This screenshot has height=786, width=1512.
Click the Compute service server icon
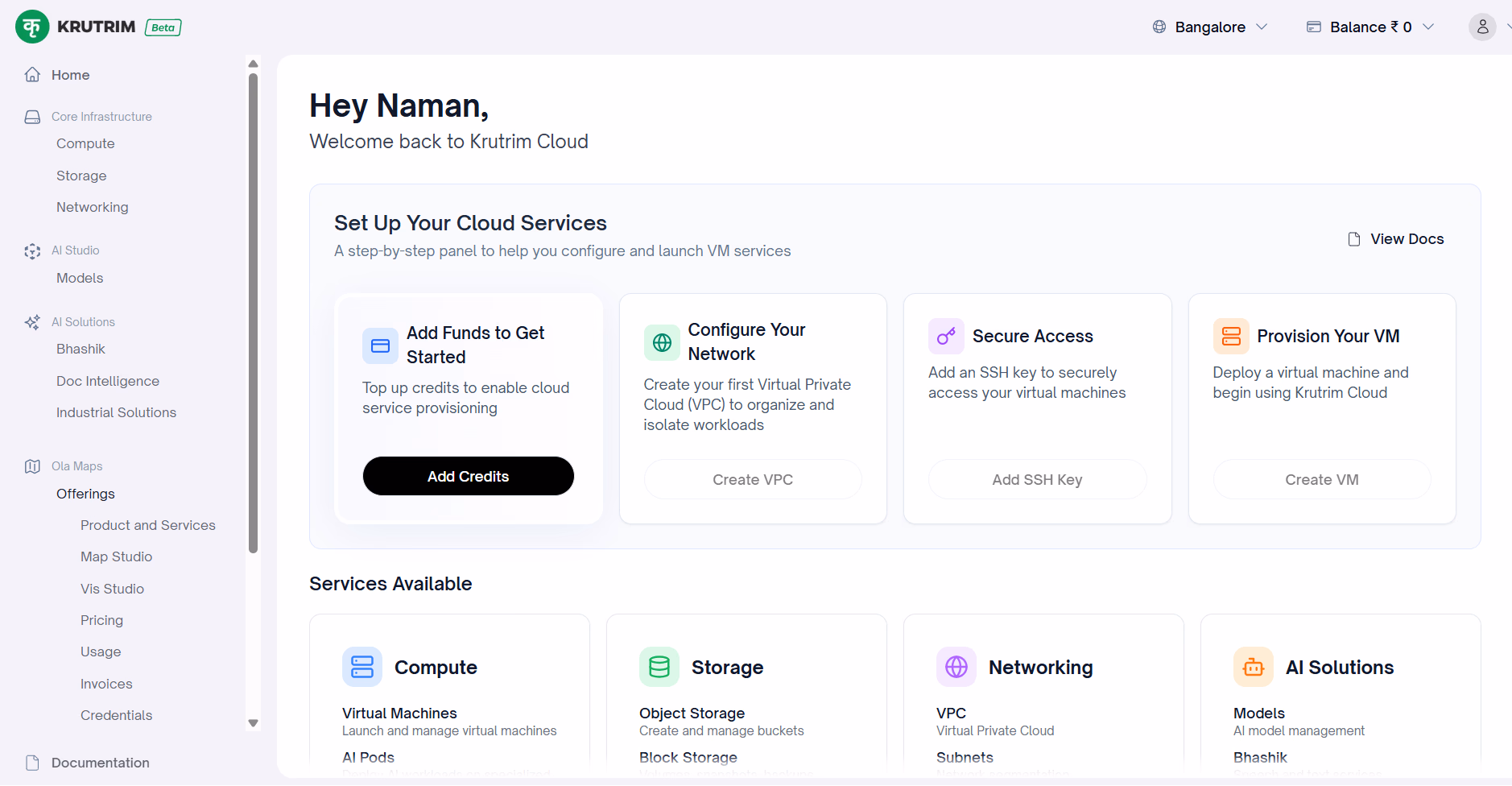[362, 667]
